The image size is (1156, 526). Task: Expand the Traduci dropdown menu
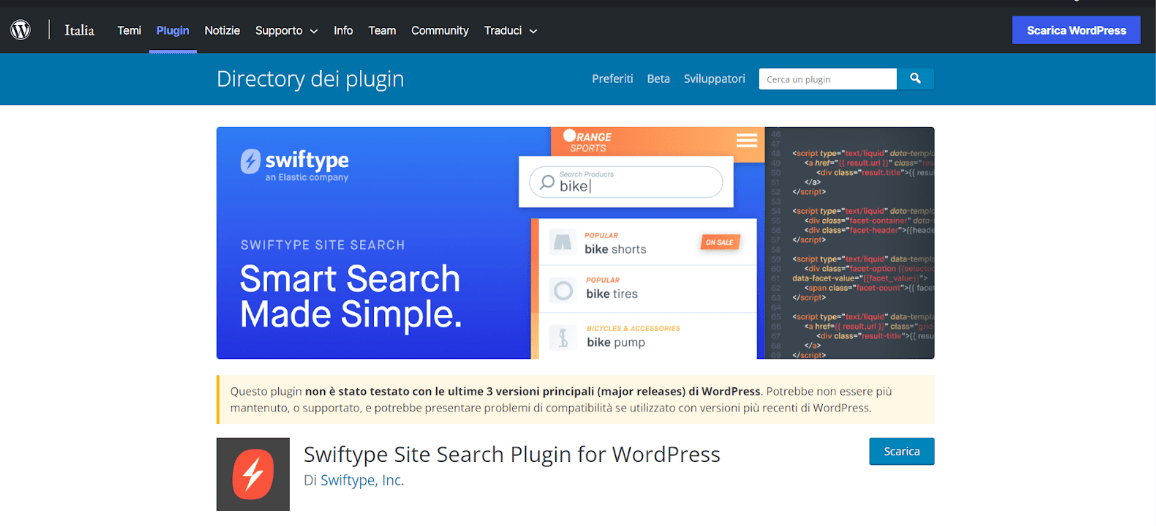[510, 30]
